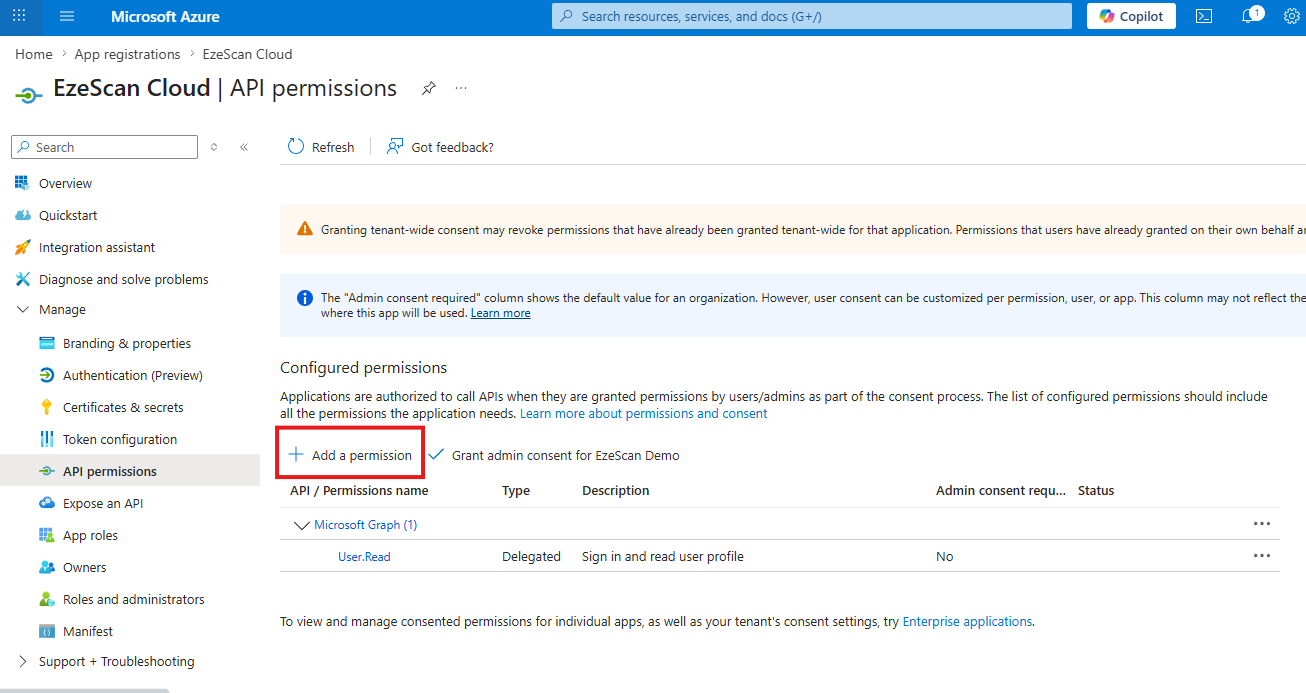Grant admin consent for EzeScan Demo
Viewport: 1306px width, 693px height.
[553, 455]
